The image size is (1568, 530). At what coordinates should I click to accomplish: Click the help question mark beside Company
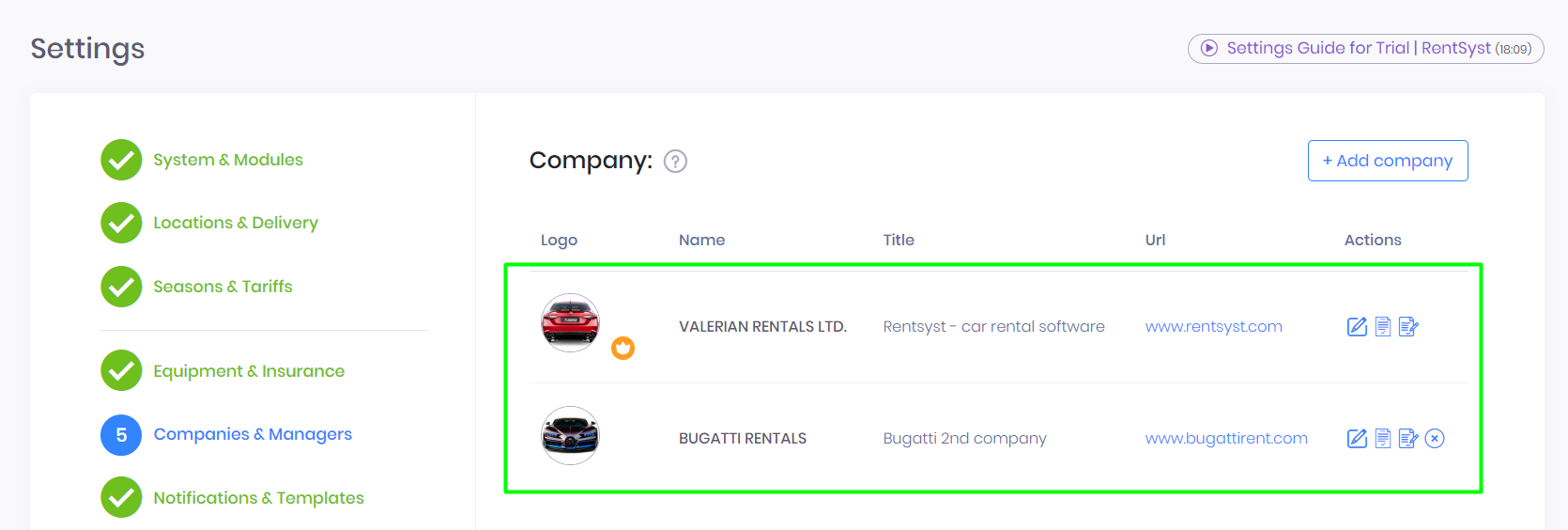pyautogui.click(x=675, y=162)
